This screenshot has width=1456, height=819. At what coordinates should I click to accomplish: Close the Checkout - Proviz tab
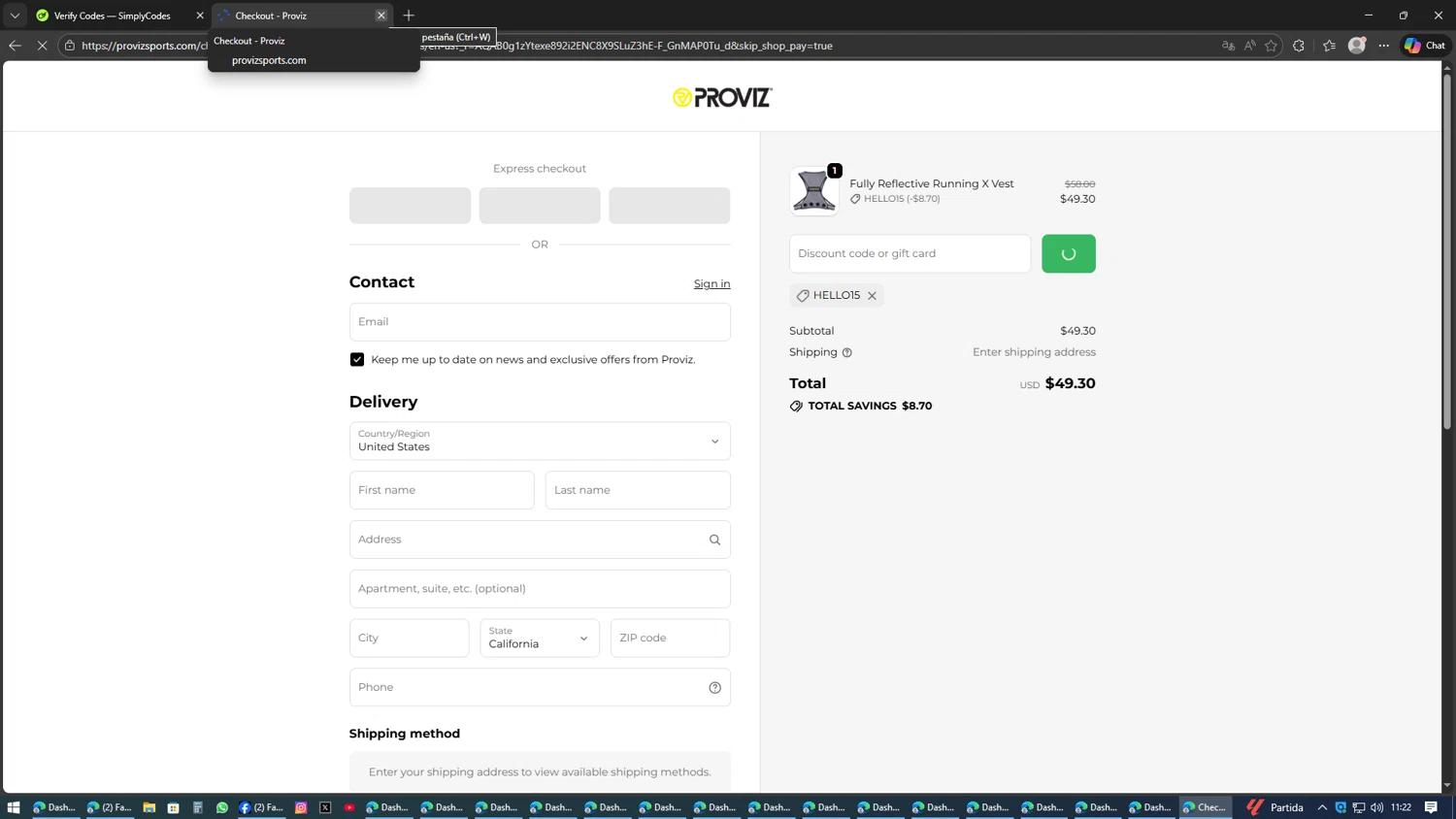(x=381, y=16)
